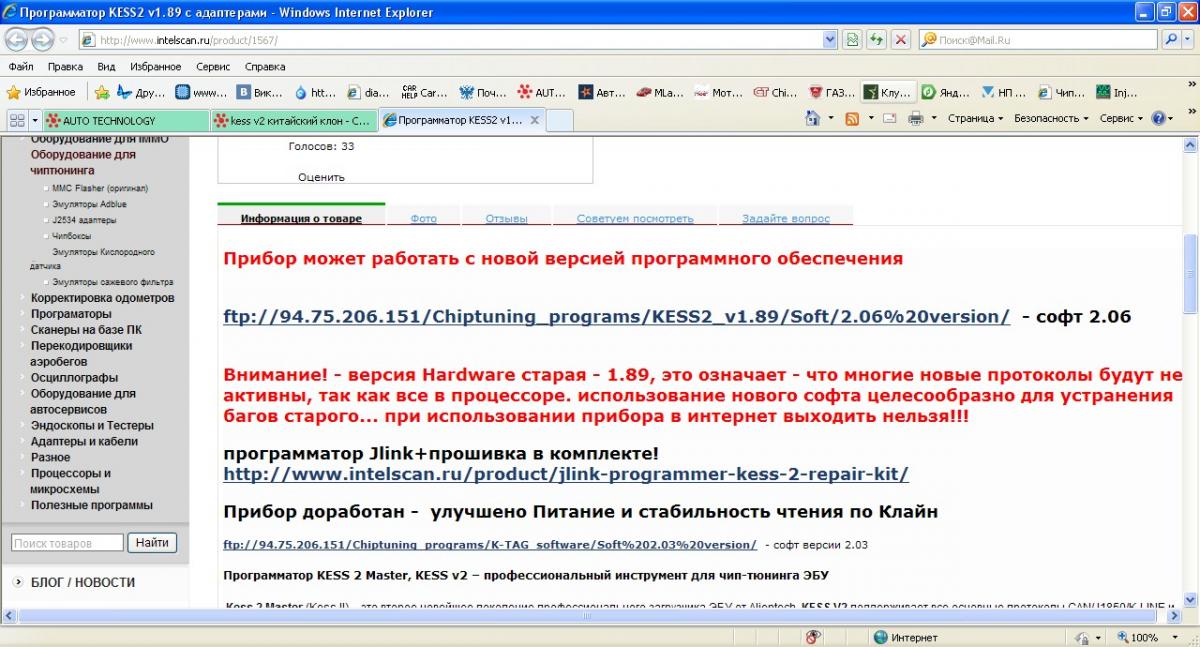Open the KESS2_v1.89 Soft 2.06 ftp link
This screenshot has height=647, width=1200.
tap(616, 316)
